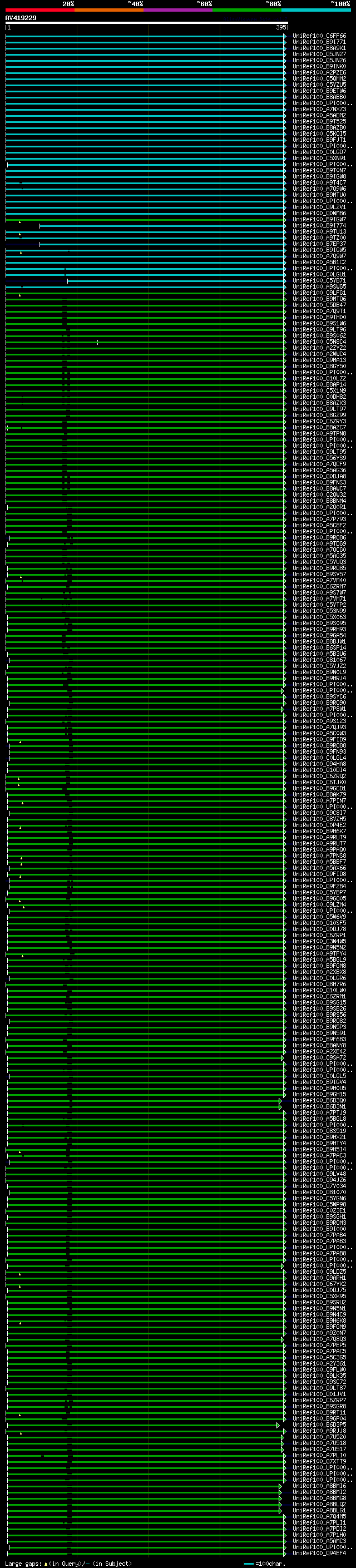Select the UniRef100_B9ETW6 label

pos(319,91)
